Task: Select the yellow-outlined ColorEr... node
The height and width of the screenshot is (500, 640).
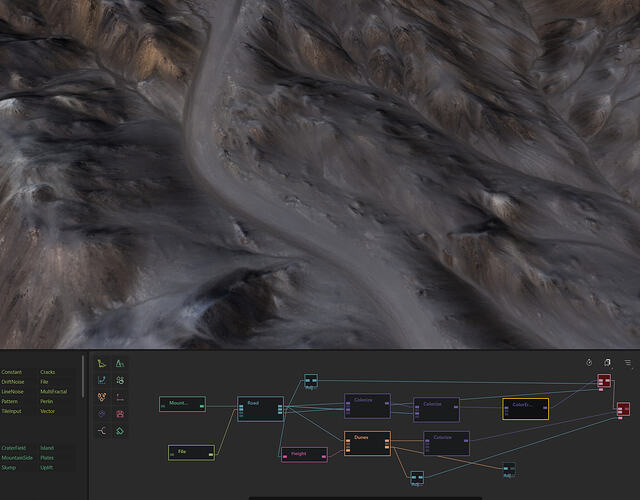Action: [x=525, y=409]
